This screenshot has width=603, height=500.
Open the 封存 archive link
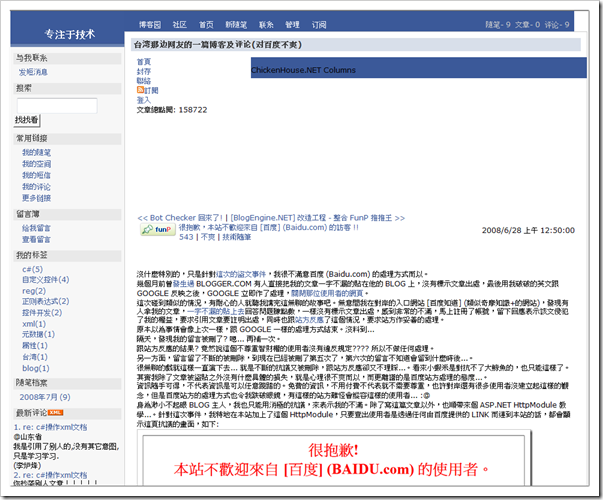tap(144, 71)
